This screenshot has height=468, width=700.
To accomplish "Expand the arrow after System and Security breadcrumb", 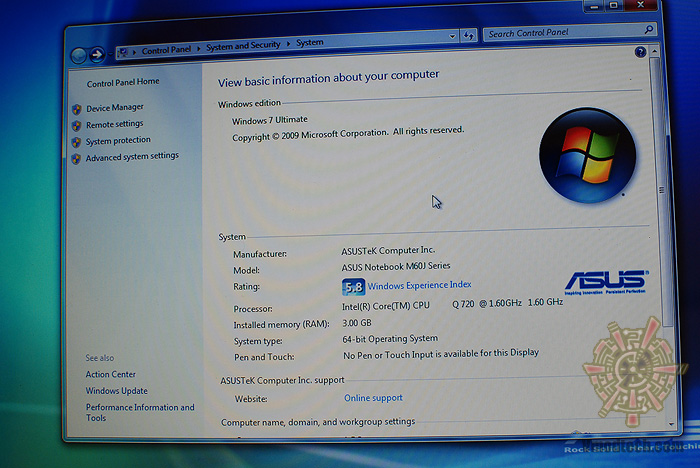I will pyautogui.click(x=288, y=44).
